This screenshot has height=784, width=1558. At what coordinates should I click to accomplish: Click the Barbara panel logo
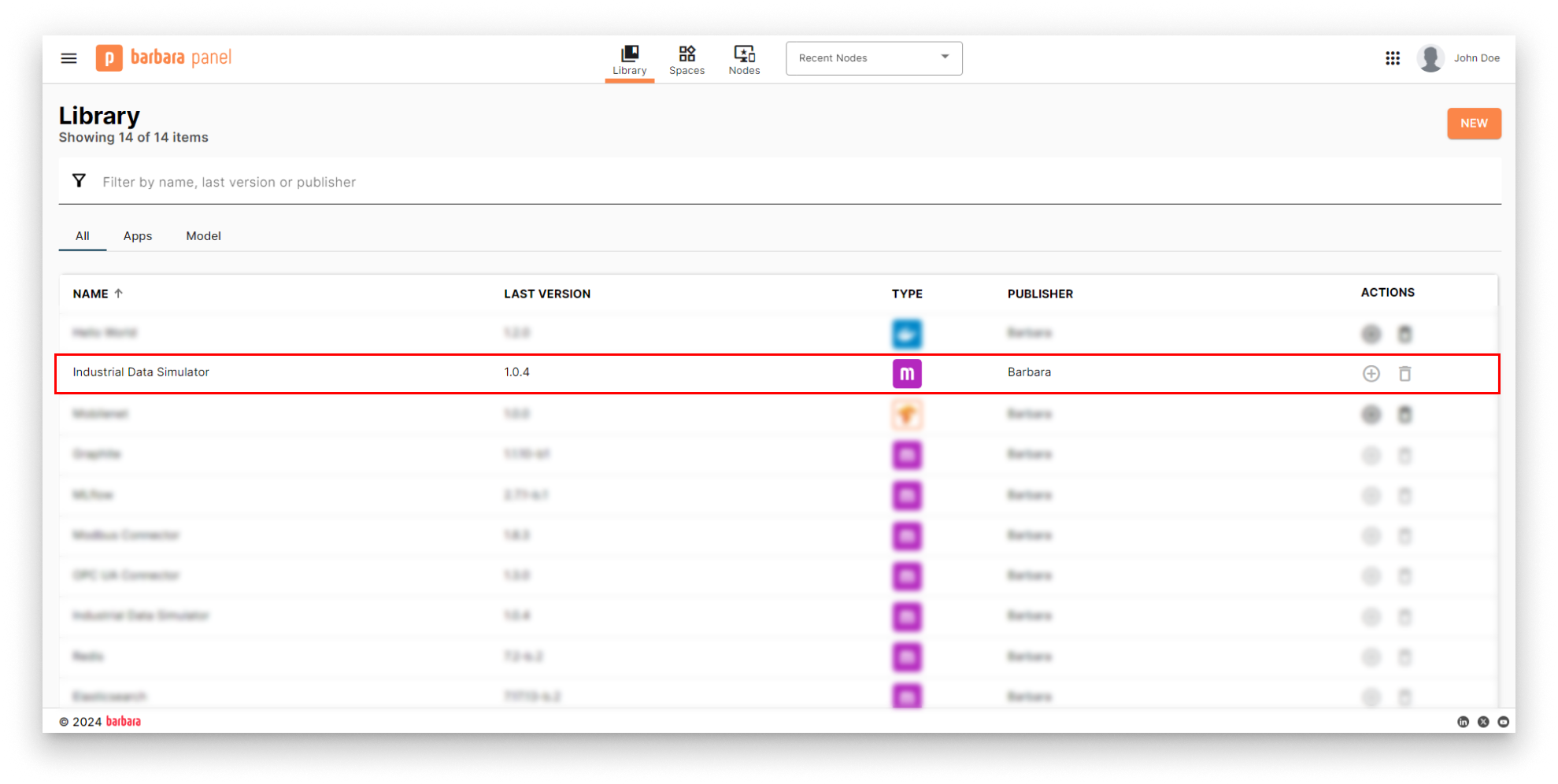pyautogui.click(x=164, y=58)
